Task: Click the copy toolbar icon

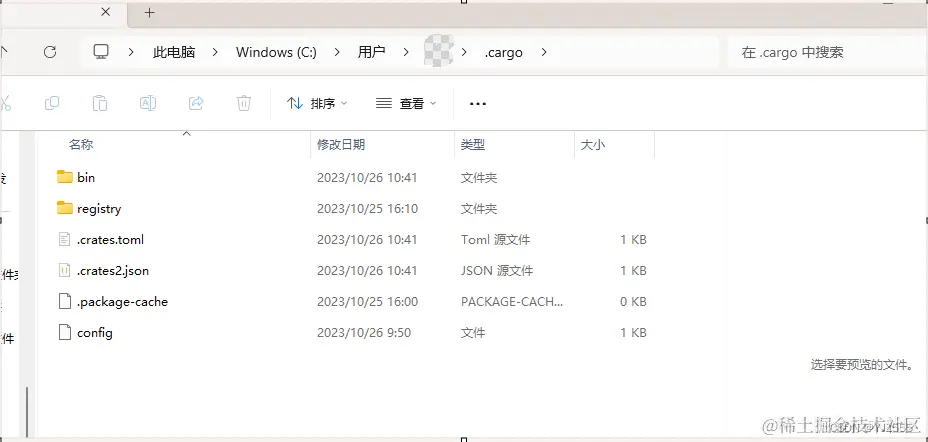Action: point(52,104)
